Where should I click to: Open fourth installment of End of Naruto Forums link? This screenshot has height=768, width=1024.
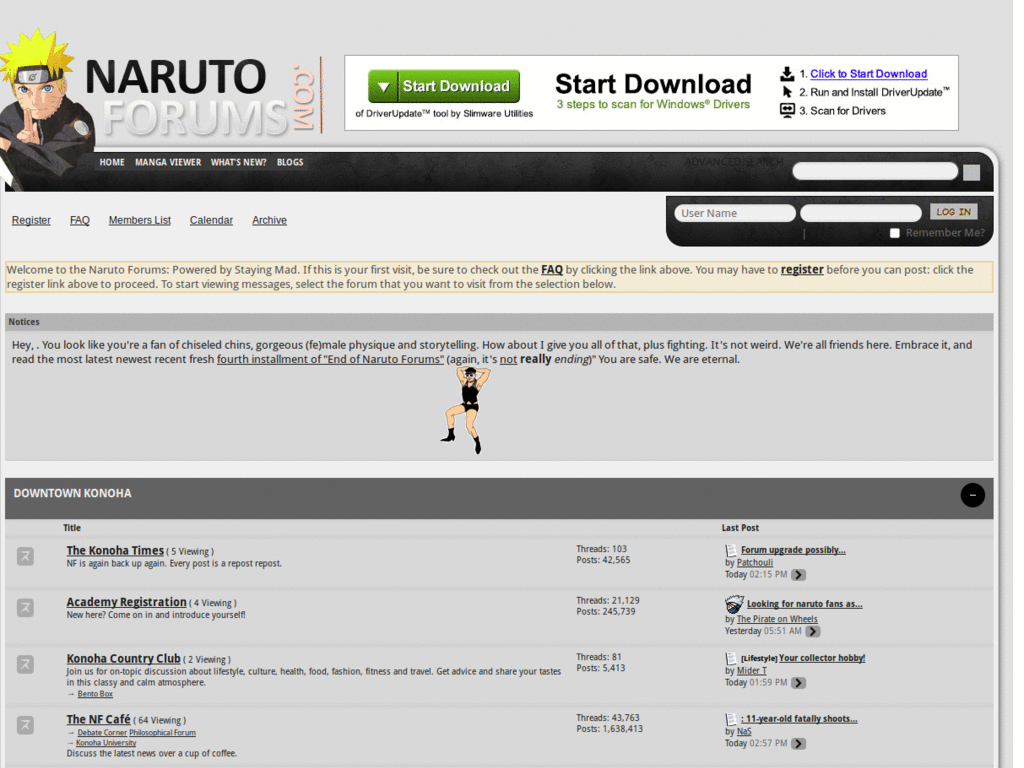[x=330, y=359]
